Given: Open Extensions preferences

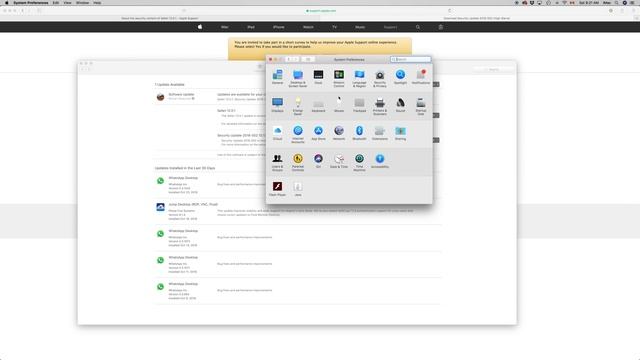Looking at the screenshot, I should click(x=380, y=133).
